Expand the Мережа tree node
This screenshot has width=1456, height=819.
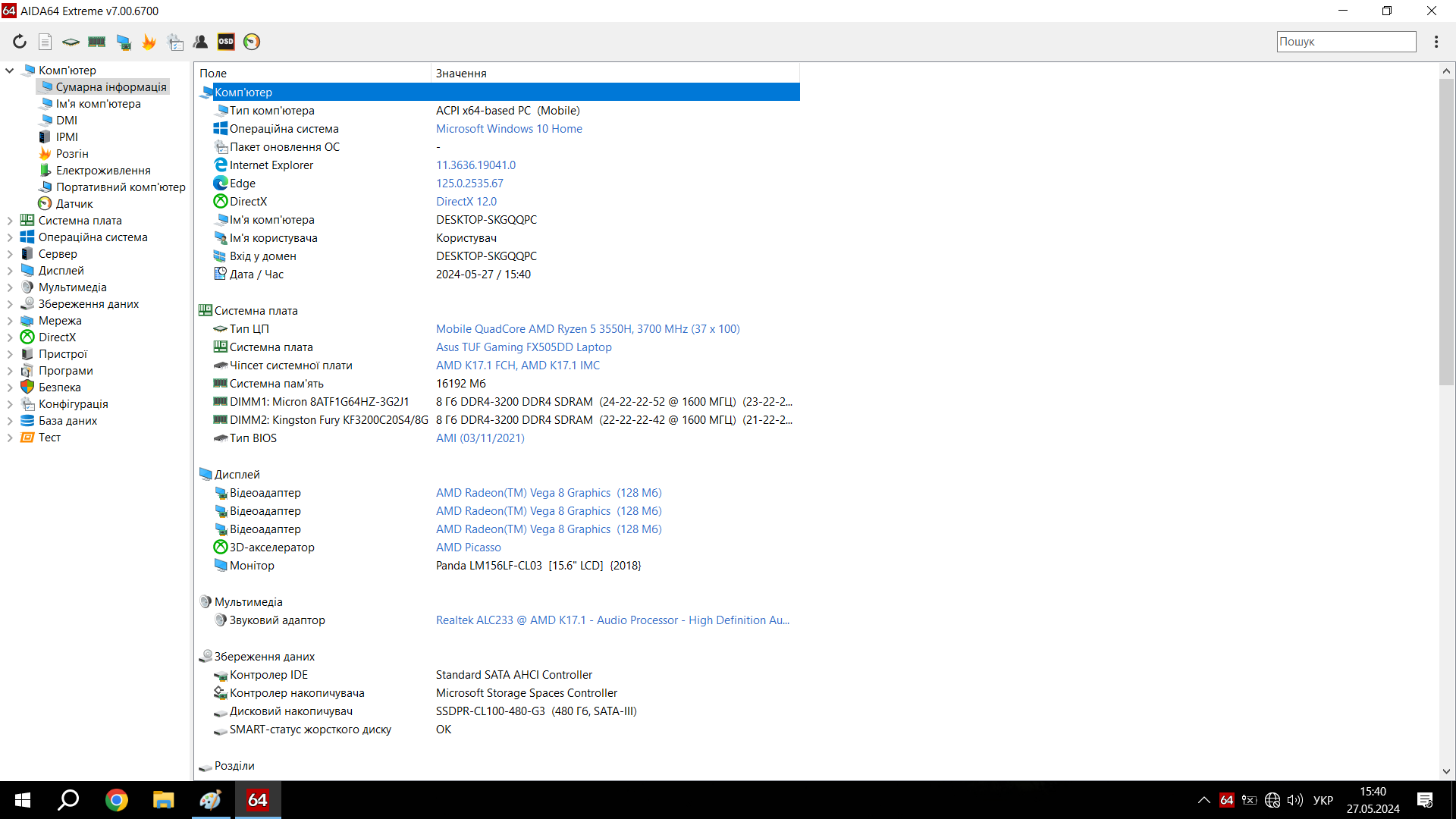pos(10,321)
